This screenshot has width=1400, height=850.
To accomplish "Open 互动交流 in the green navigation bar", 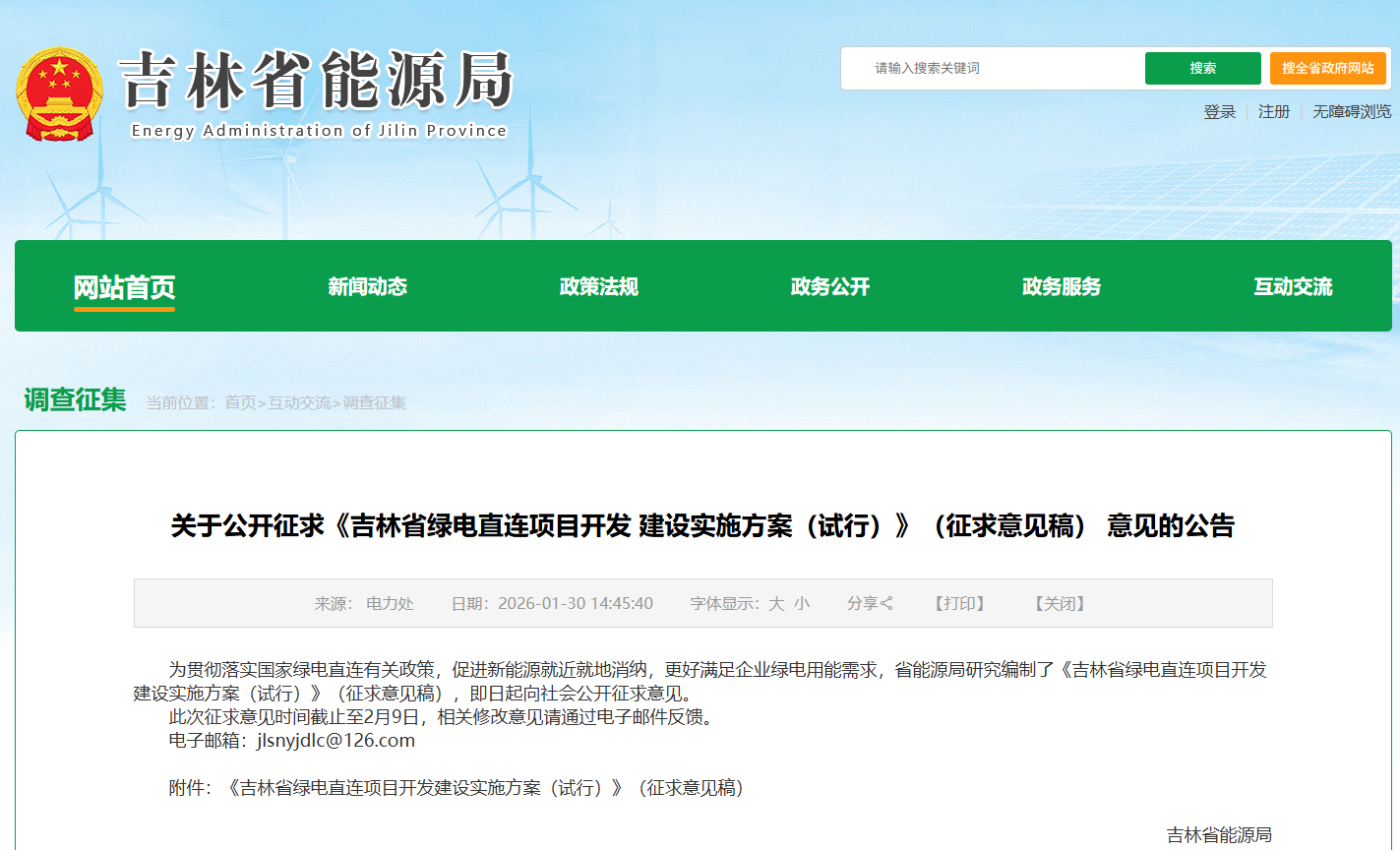I will pos(1292,287).
